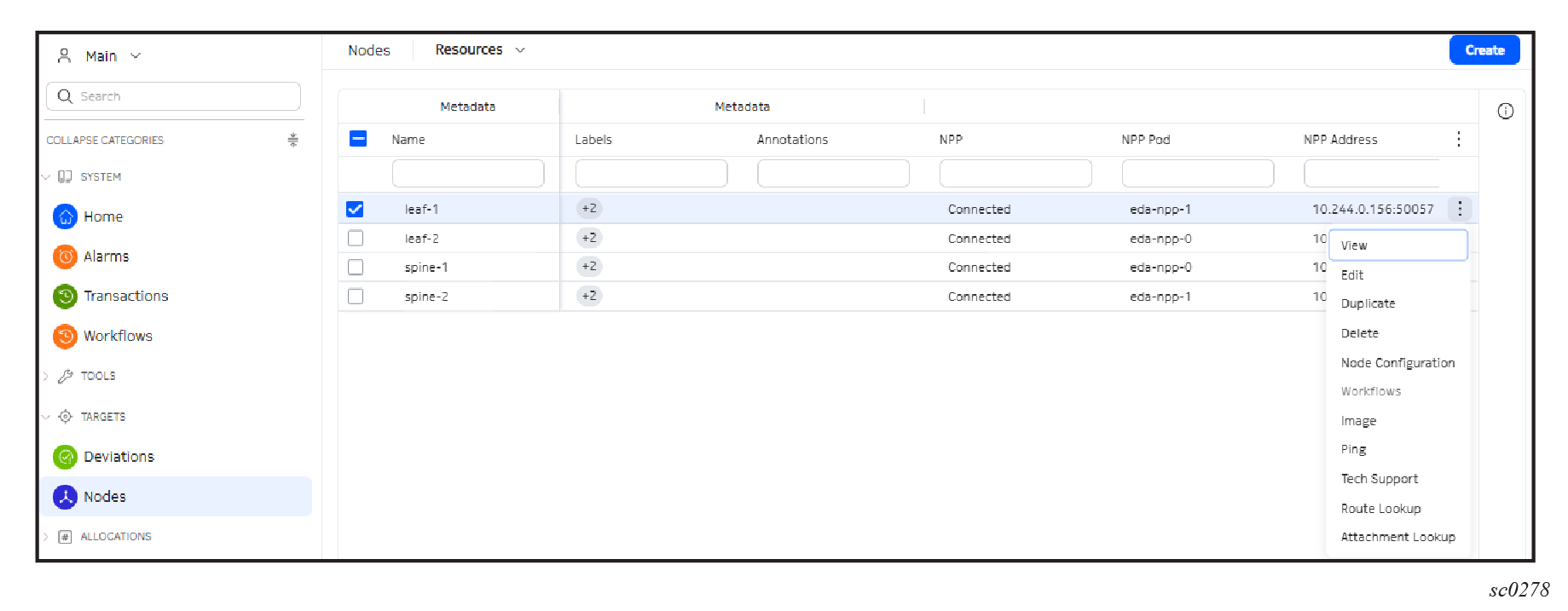Sort by the Name column header

408,140
